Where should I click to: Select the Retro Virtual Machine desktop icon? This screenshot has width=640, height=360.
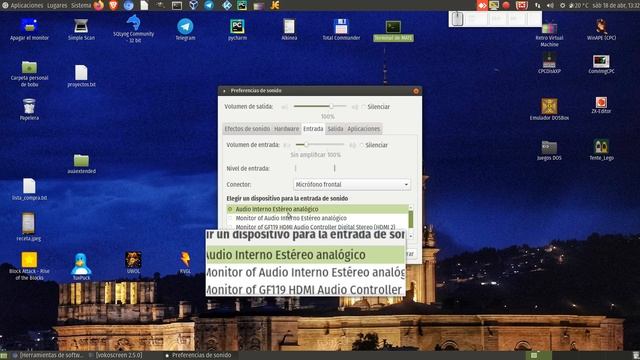549,34
